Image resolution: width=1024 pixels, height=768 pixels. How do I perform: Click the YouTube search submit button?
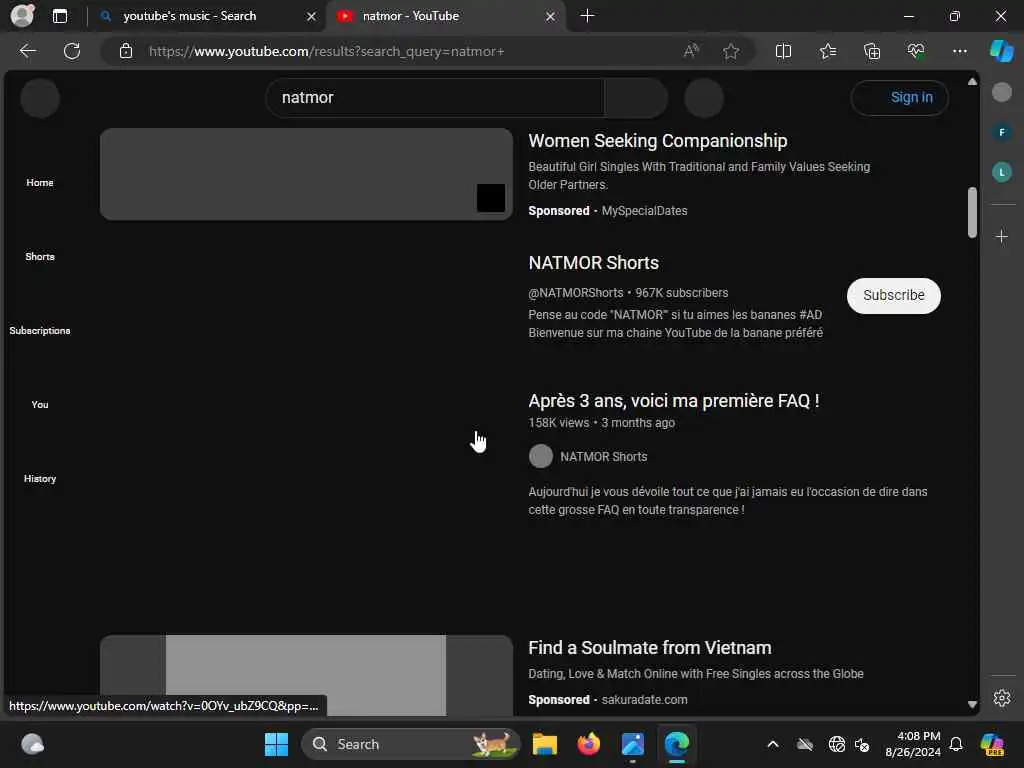click(635, 98)
